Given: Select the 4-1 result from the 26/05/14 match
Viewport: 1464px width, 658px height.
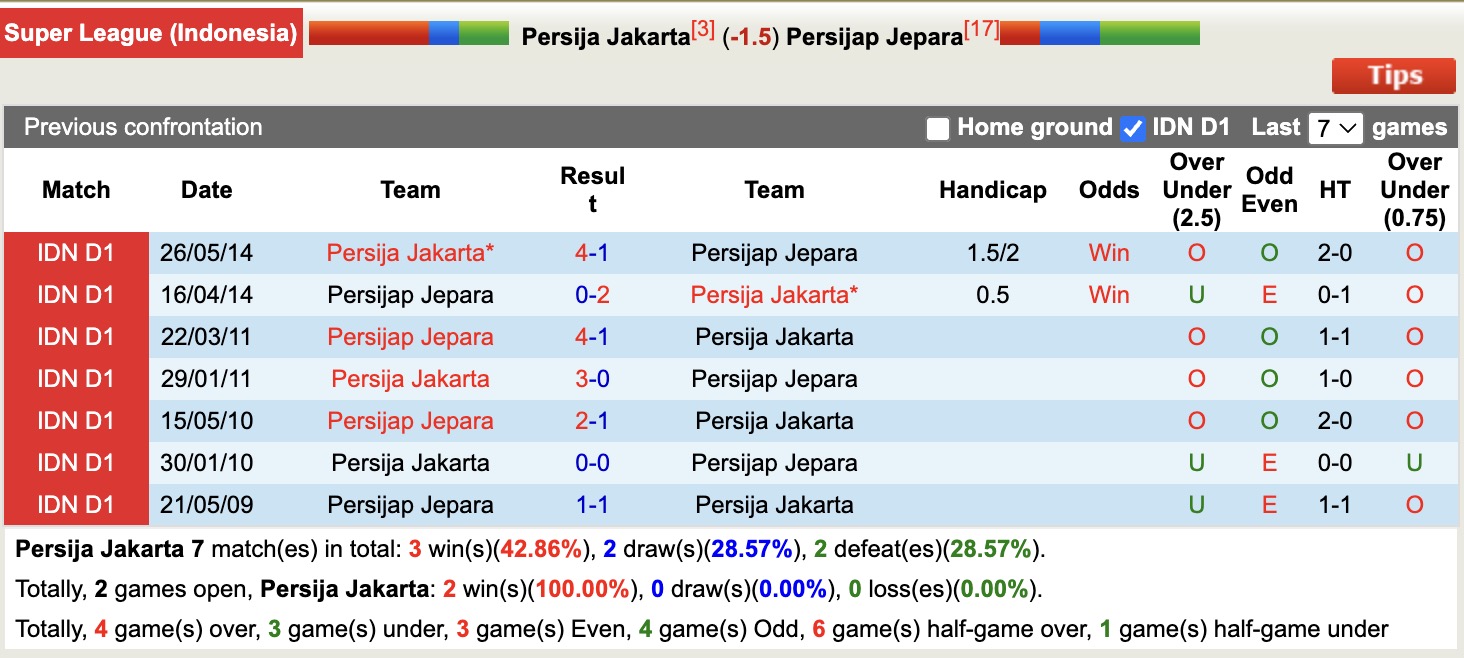Looking at the screenshot, I should click(594, 253).
